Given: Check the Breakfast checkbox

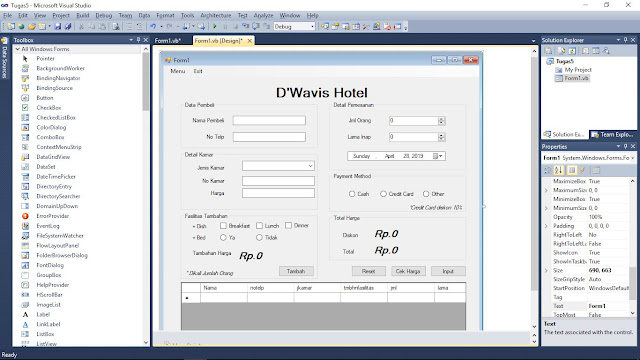Looking at the screenshot, I should tap(223, 225).
